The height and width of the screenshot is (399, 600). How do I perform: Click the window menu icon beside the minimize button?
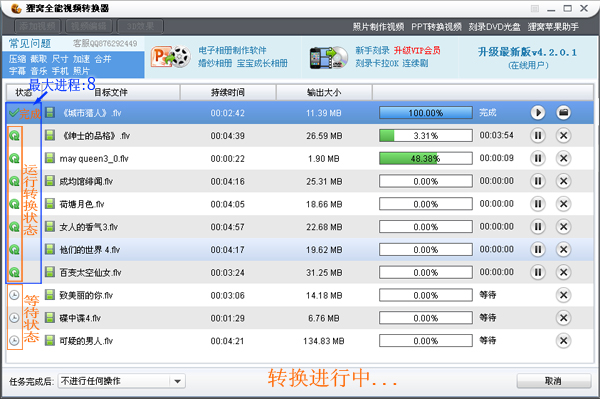click(535, 8)
